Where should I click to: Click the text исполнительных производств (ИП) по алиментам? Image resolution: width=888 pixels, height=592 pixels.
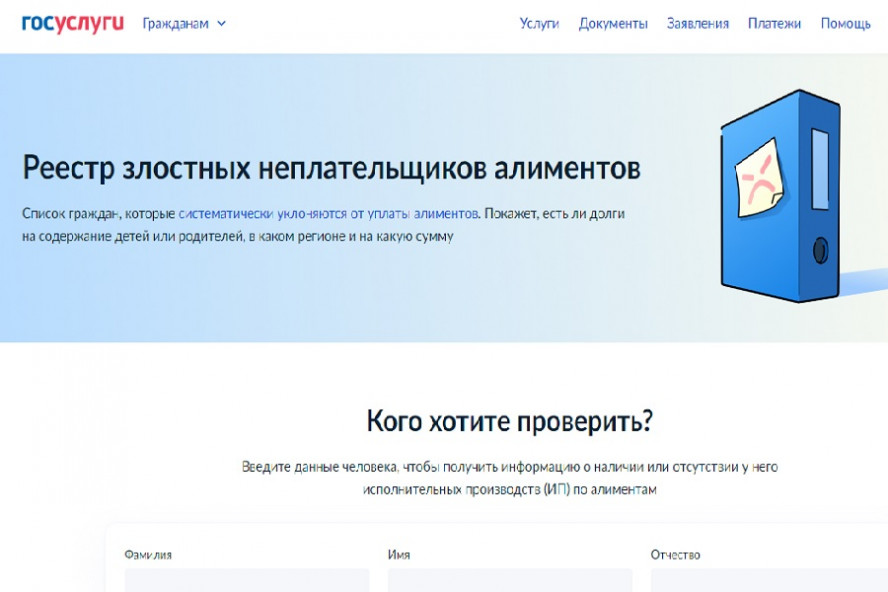point(510,489)
